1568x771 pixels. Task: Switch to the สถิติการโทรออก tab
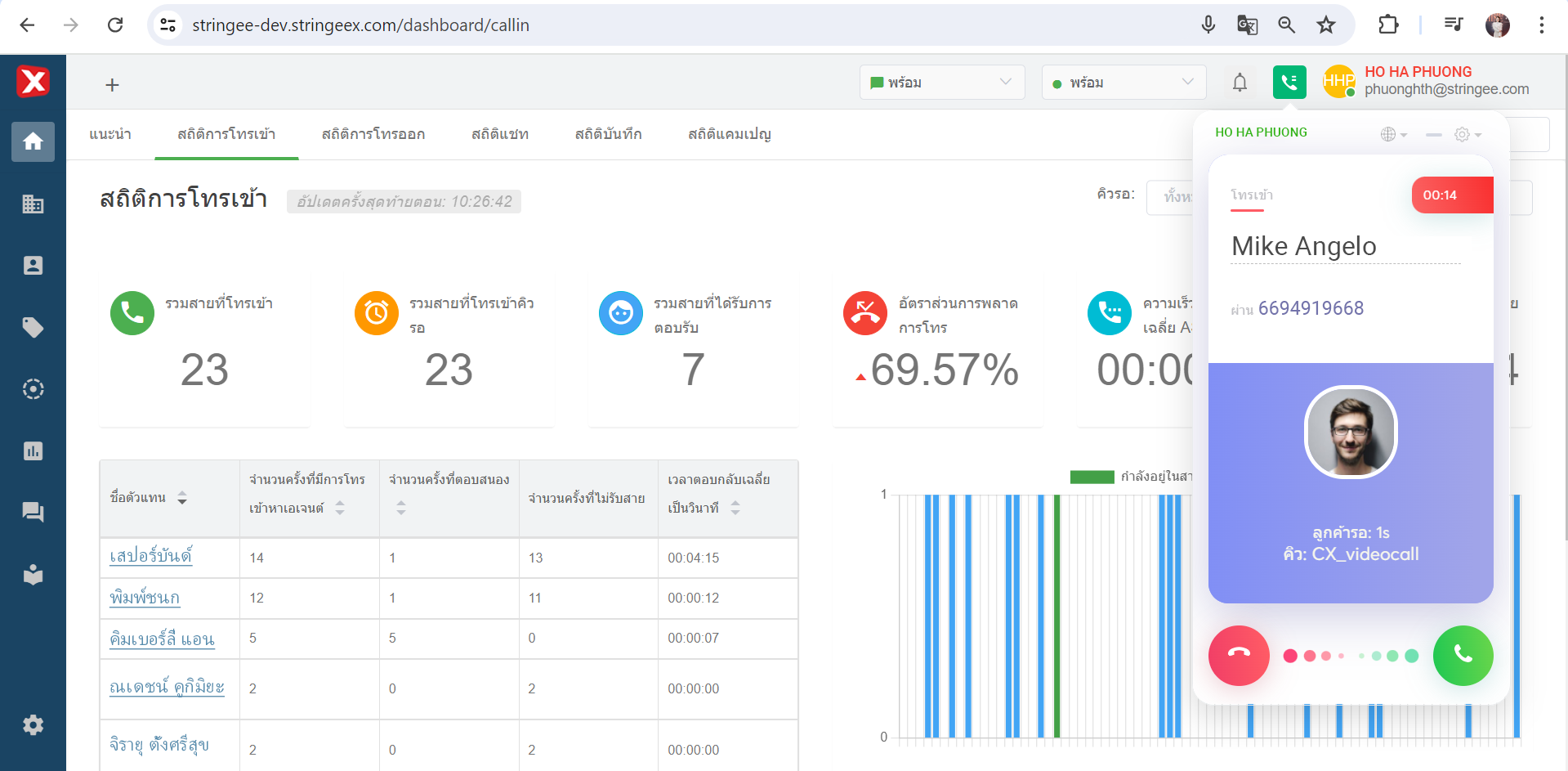(373, 134)
